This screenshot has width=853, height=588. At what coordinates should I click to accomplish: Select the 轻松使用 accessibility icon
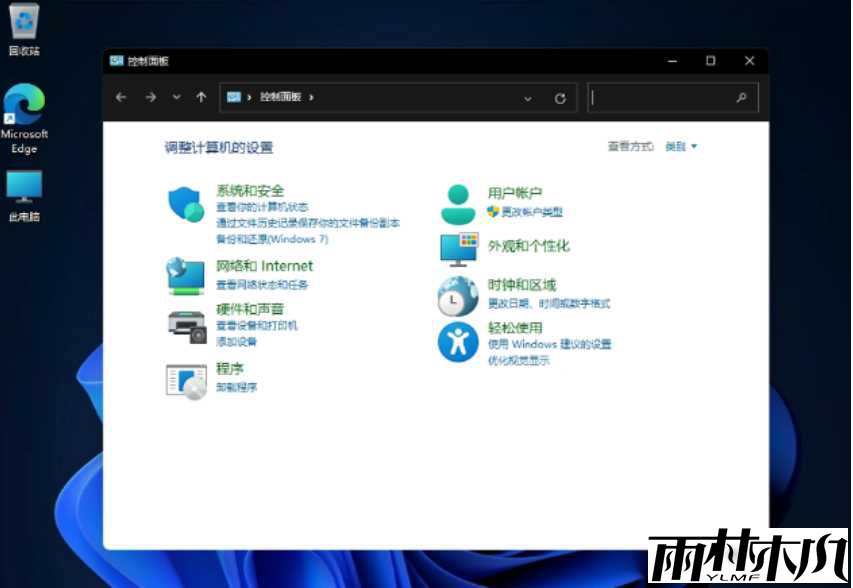[457, 344]
